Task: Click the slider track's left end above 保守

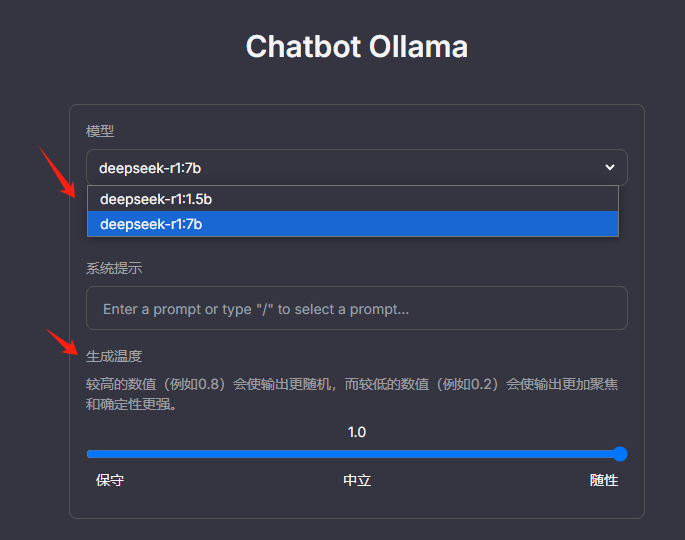Action: (x=92, y=454)
